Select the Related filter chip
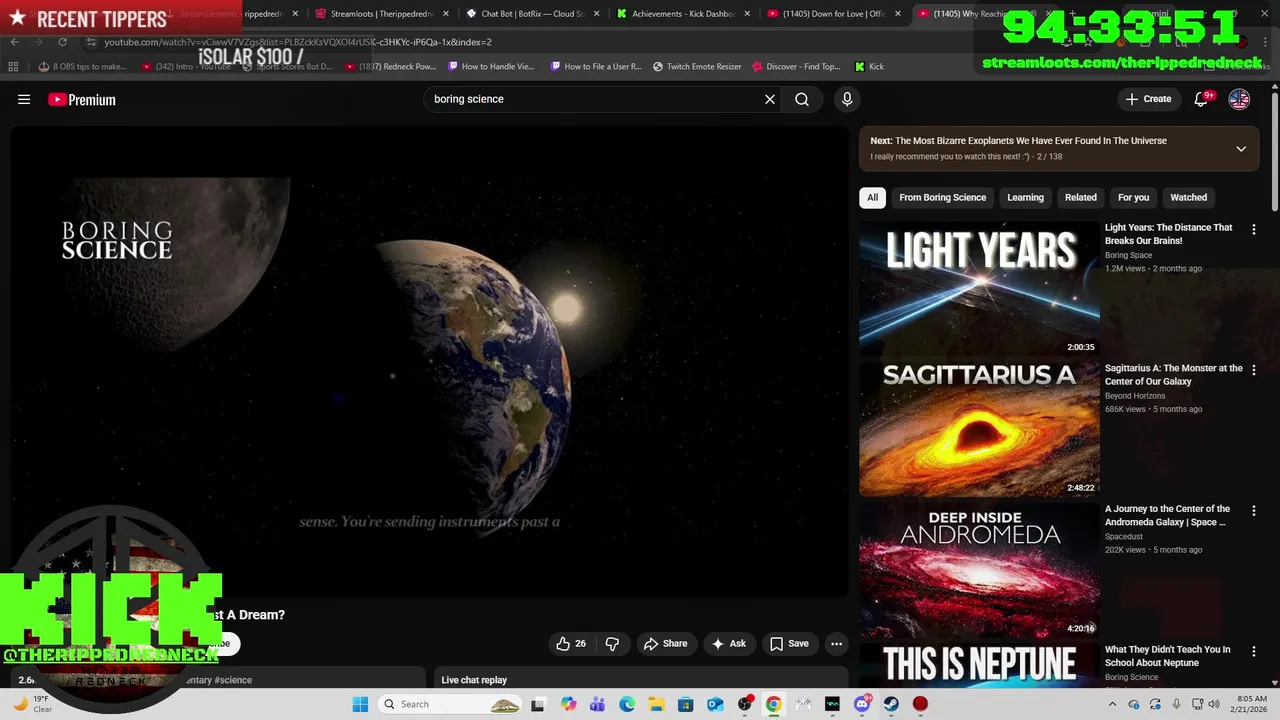Viewport: 1280px width, 720px height. pos(1080,197)
